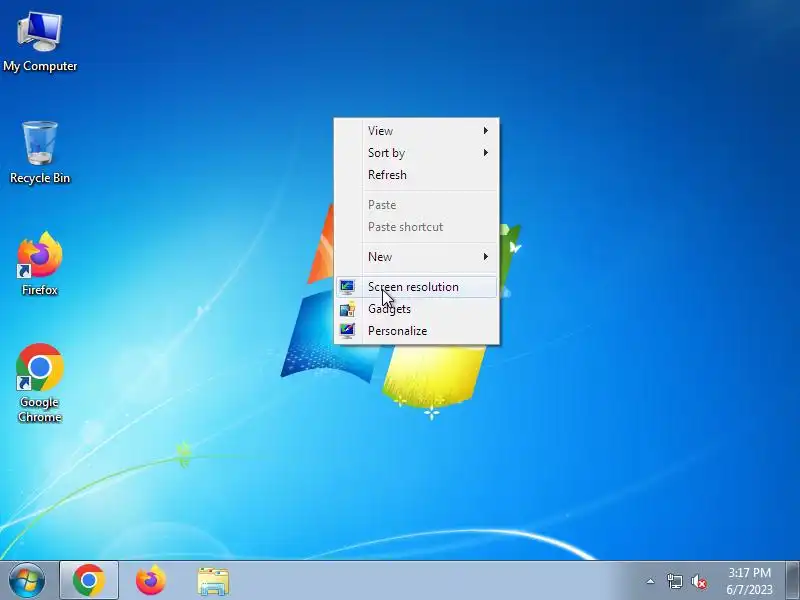800x600 pixels.
Task: Click the greyed Paste entry
Action: 416,205
